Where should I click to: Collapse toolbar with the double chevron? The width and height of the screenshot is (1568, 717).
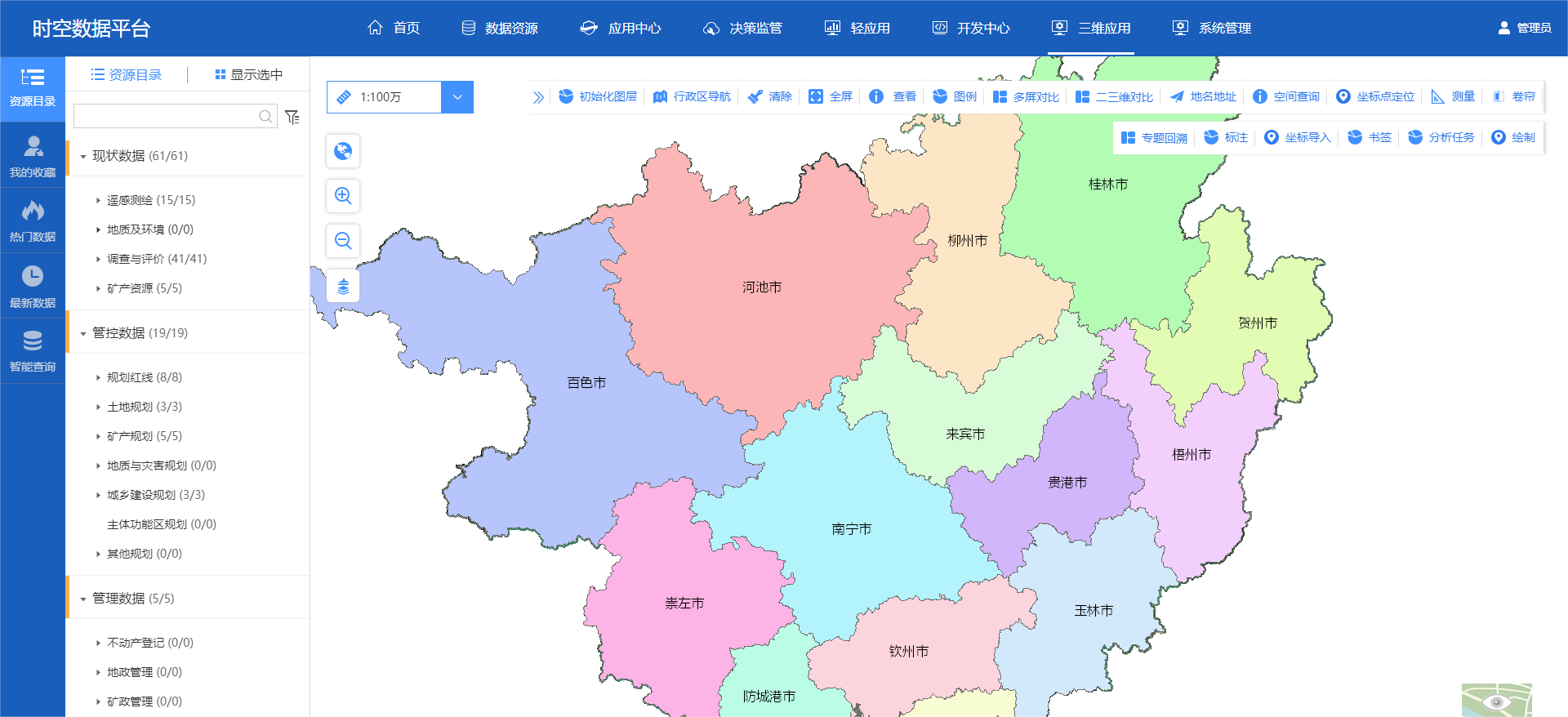538,97
